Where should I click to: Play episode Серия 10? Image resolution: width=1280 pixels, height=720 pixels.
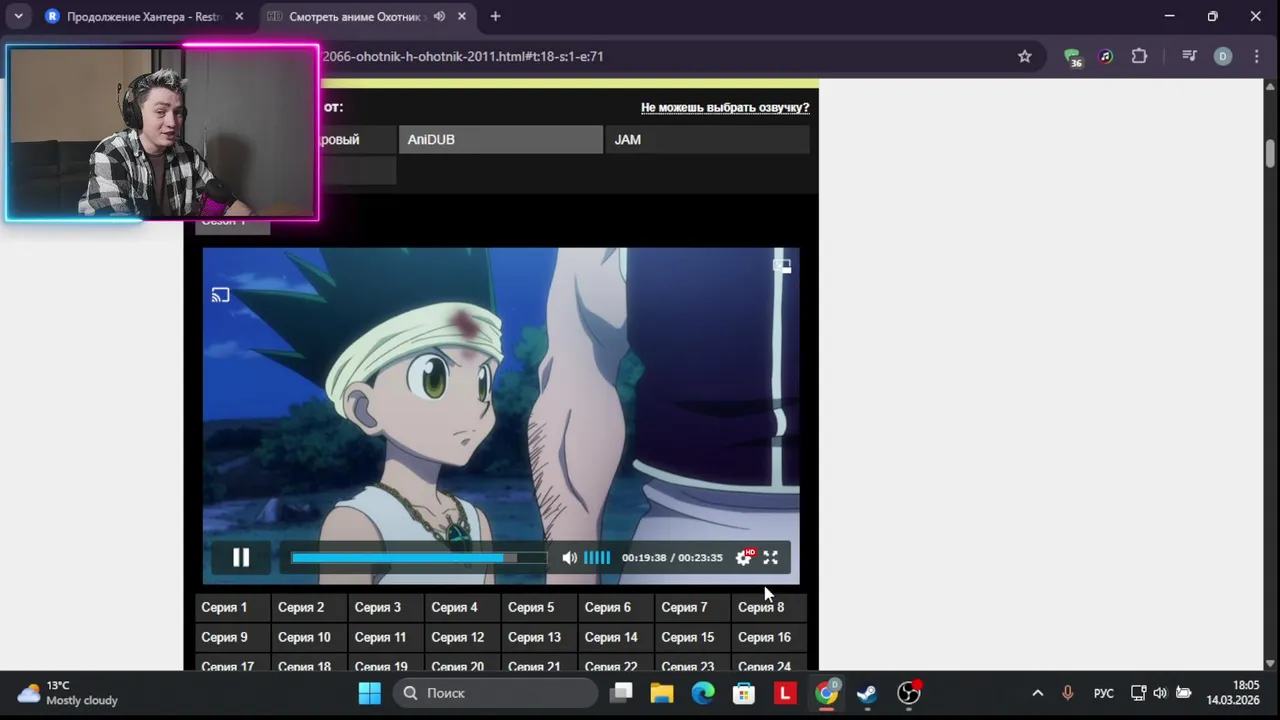309,637
